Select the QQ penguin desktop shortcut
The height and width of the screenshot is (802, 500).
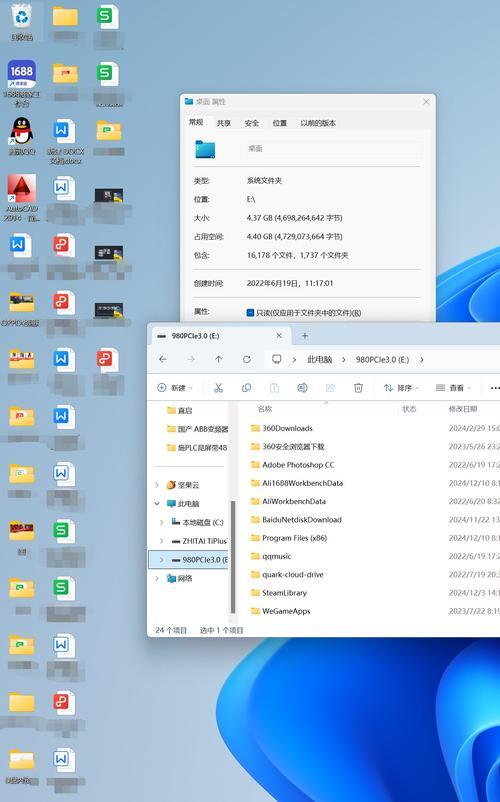coord(22,136)
